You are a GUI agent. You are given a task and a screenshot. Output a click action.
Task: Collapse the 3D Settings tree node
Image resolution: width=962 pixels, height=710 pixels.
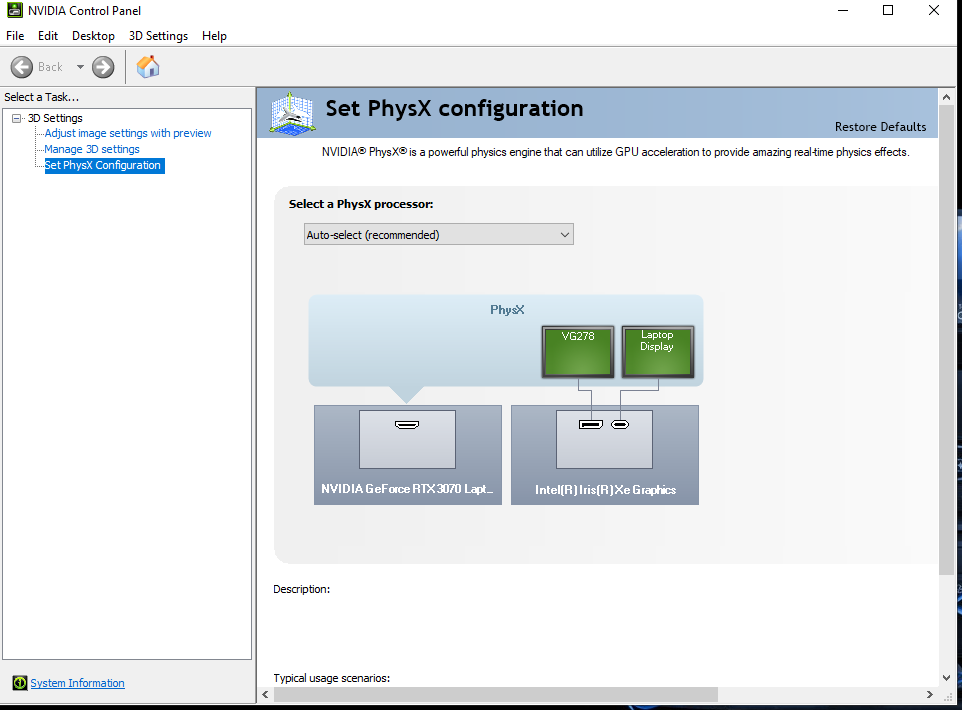click(x=17, y=118)
